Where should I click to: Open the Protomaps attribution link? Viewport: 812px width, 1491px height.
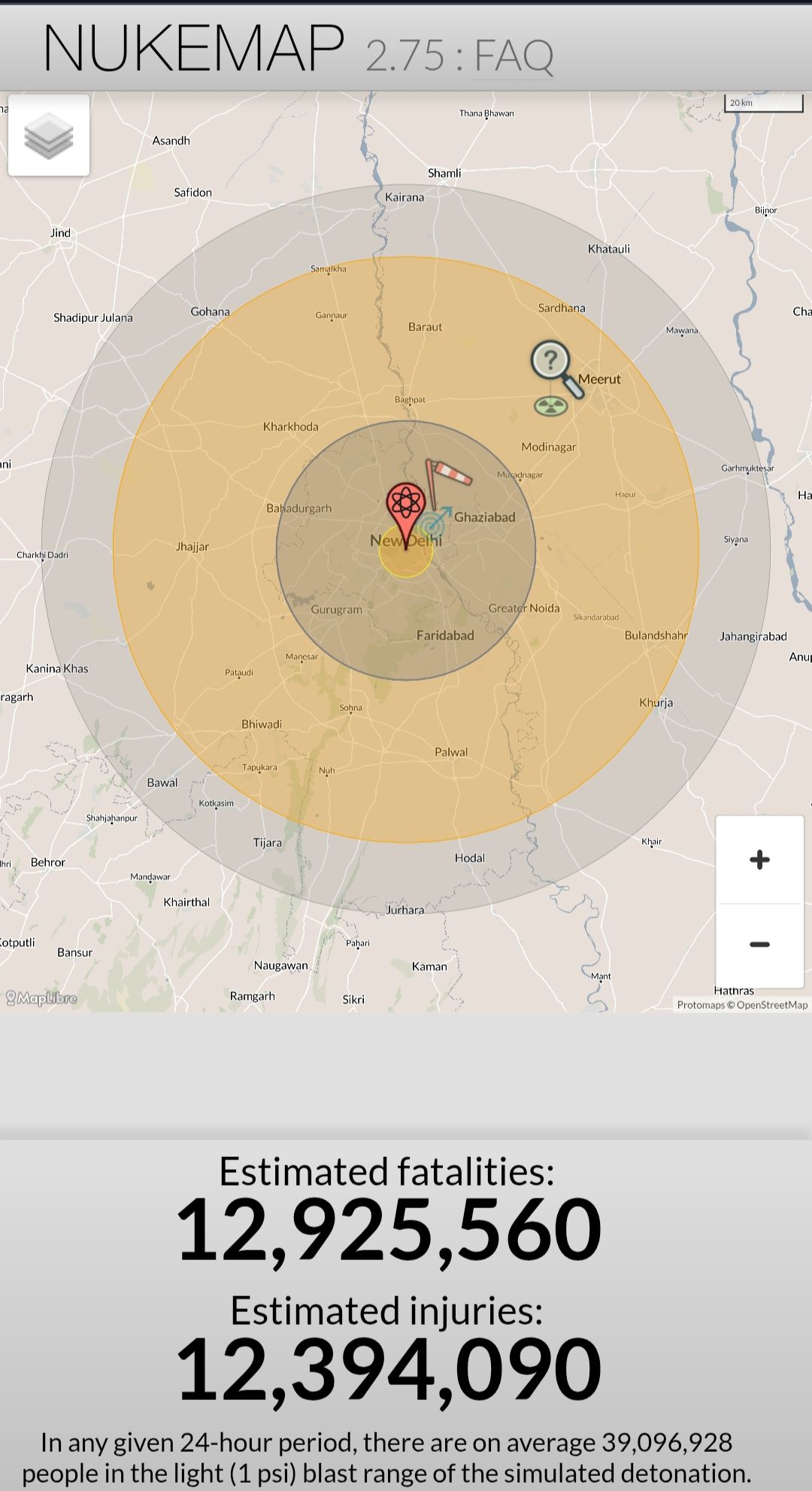700,1005
